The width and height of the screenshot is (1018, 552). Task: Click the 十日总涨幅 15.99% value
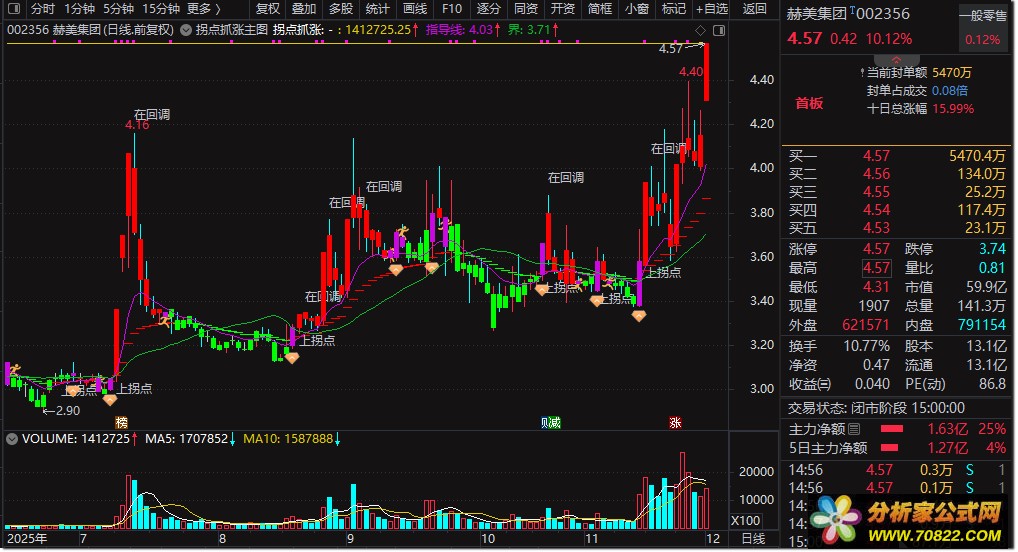pos(953,109)
